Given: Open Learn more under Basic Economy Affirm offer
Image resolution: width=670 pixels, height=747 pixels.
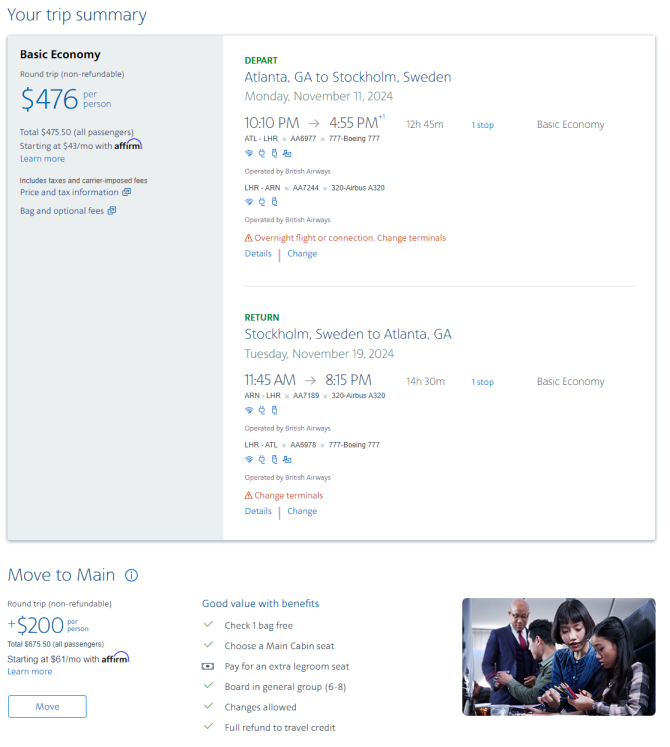Looking at the screenshot, I should tap(42, 159).
